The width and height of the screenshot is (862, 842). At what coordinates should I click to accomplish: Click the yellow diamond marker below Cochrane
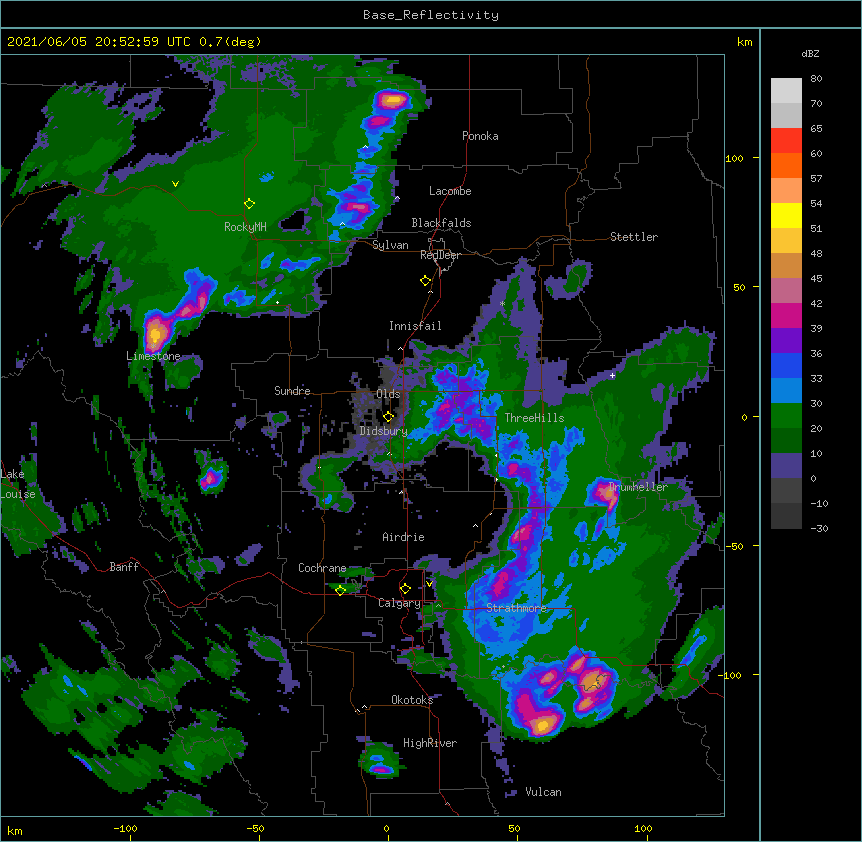[340, 590]
